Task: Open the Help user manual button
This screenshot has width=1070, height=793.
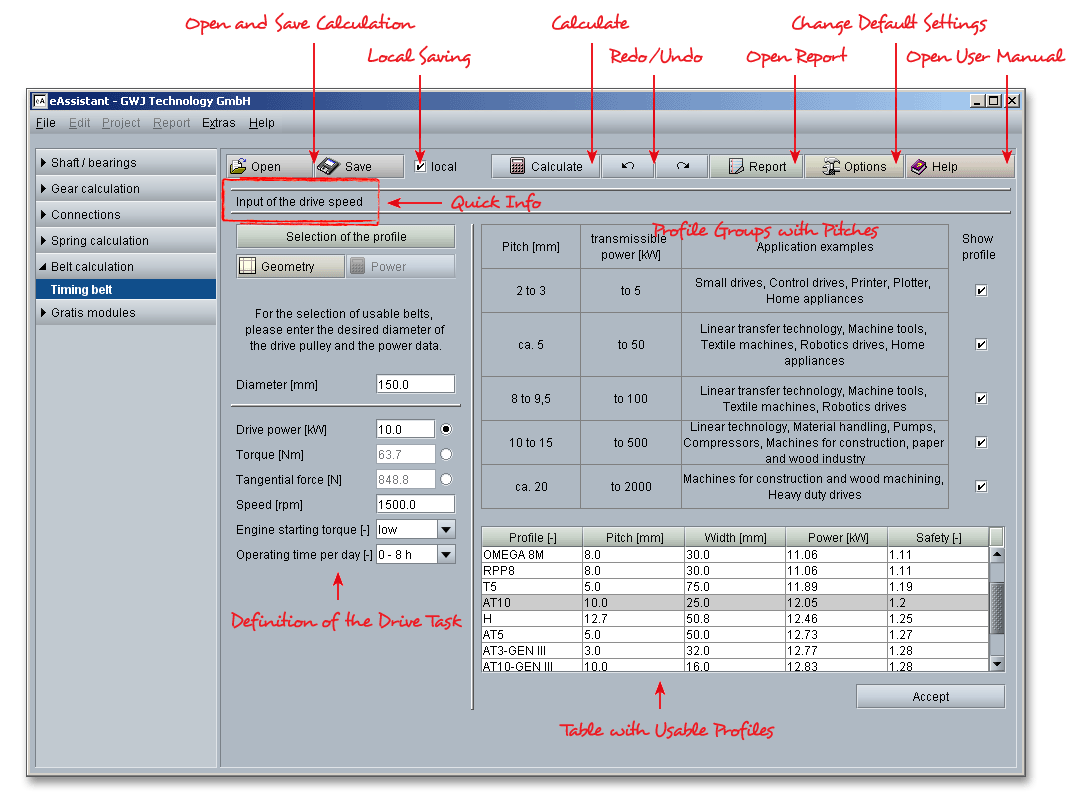Action: pos(960,167)
